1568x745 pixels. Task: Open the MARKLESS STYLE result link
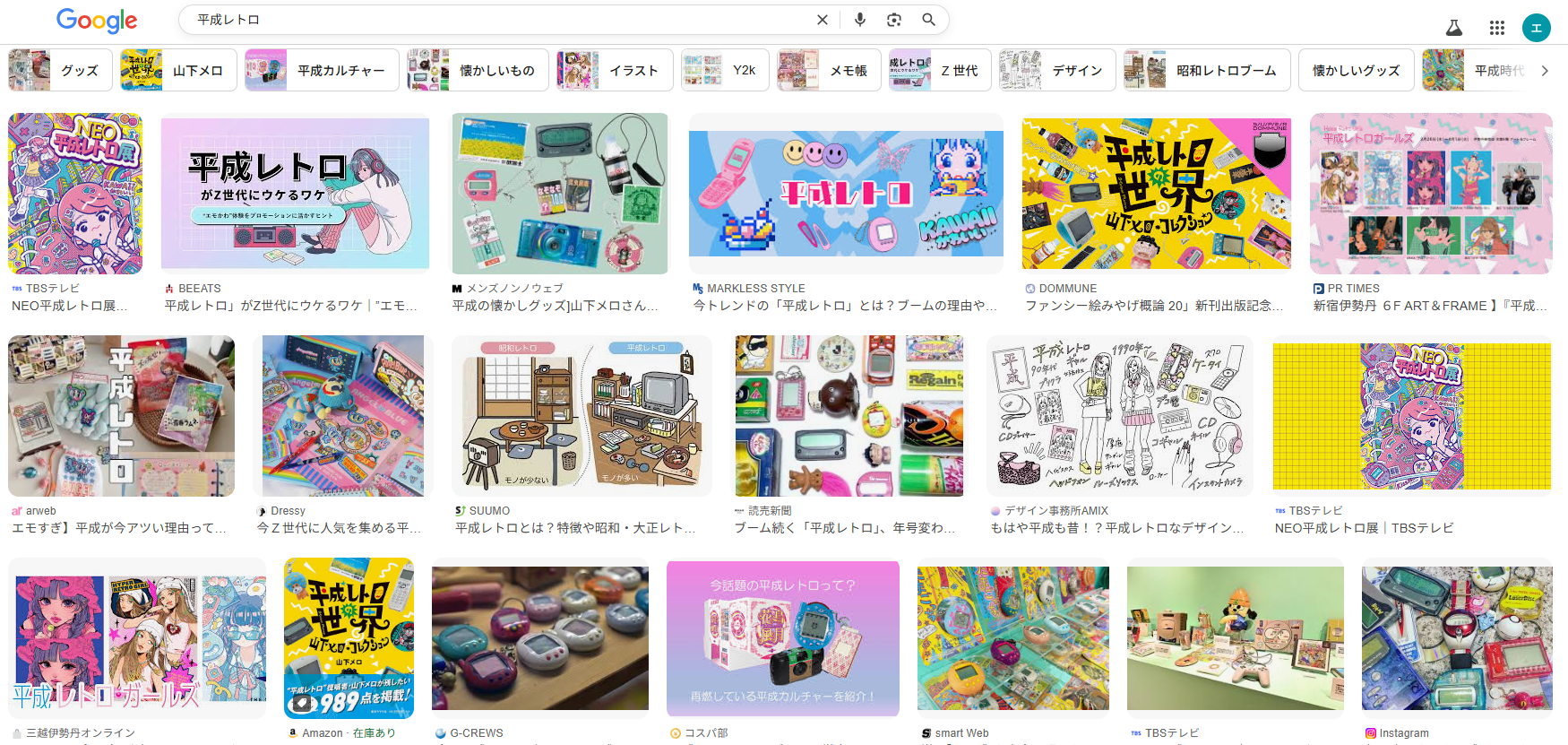point(845,306)
